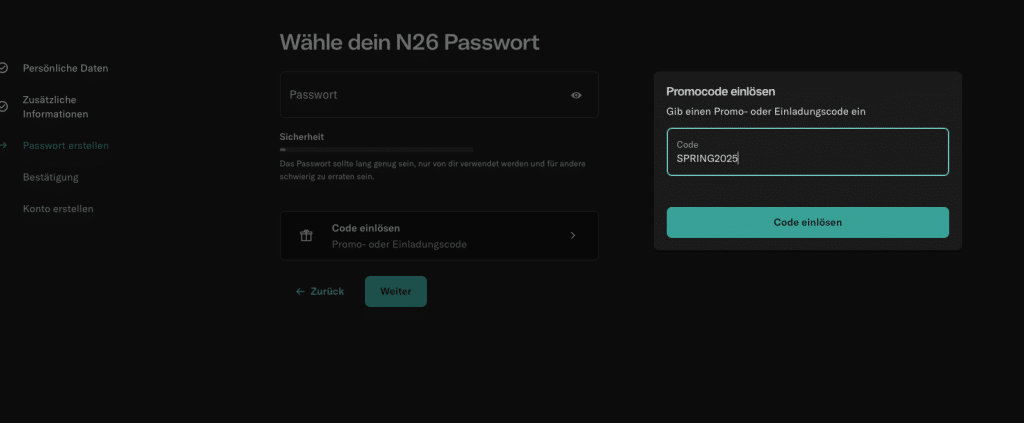Click the left arrow icon next to Zurück
The height and width of the screenshot is (423, 1024).
click(300, 292)
